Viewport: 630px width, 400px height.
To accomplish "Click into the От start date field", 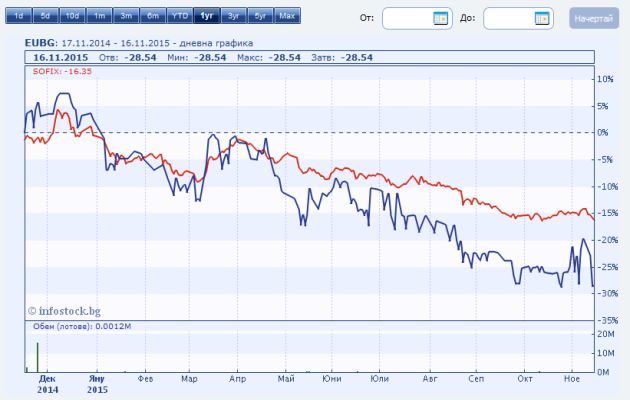I will click(406, 18).
